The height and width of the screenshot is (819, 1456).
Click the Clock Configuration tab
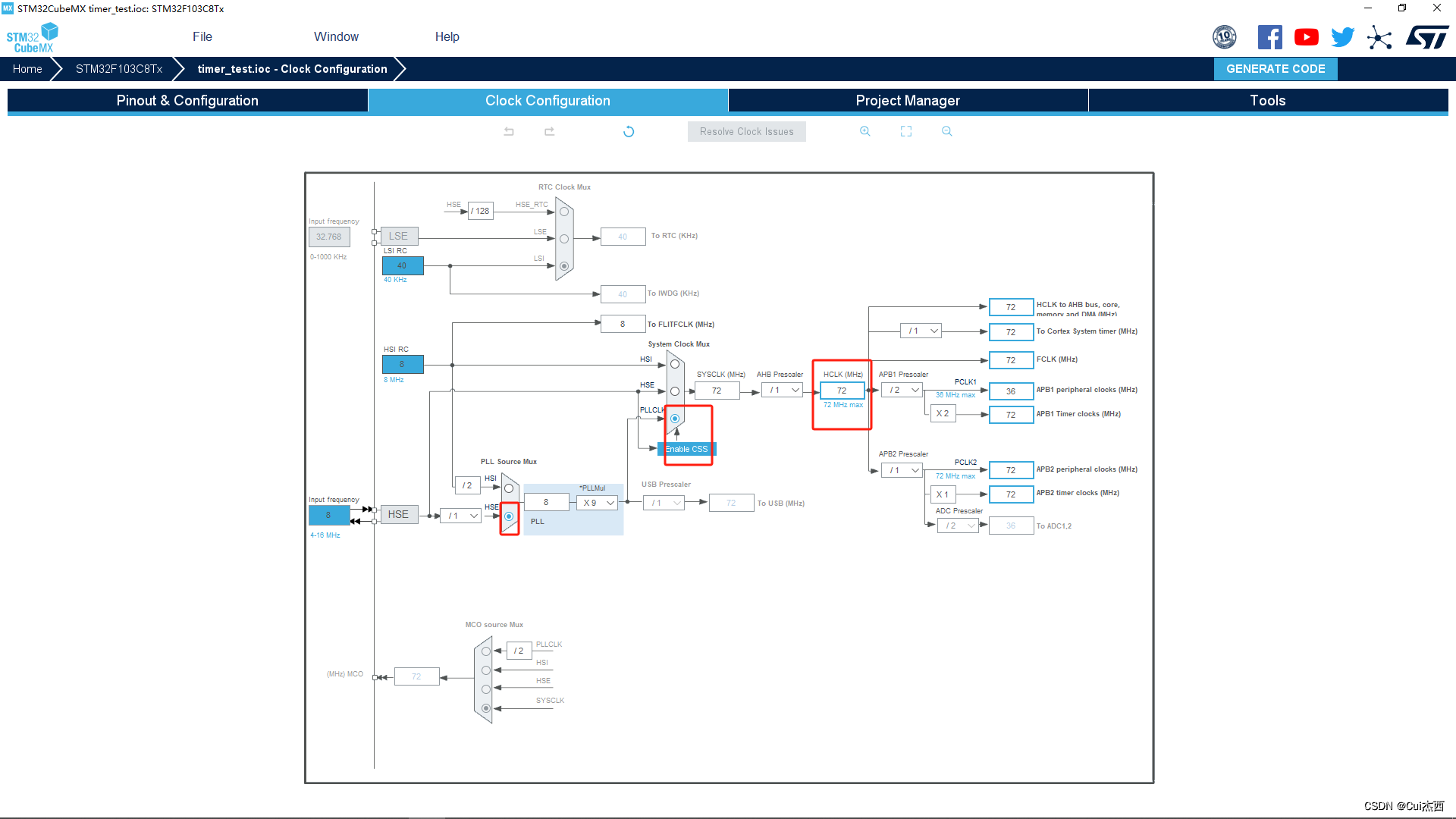pos(548,100)
